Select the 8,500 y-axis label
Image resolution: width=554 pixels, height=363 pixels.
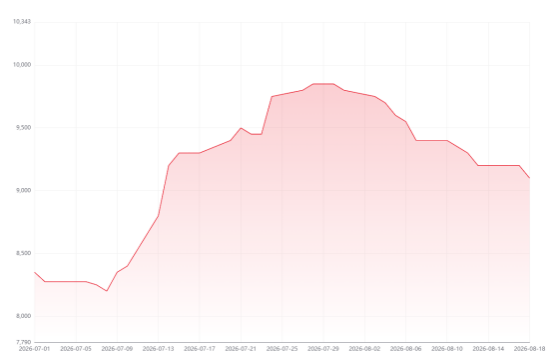tap(23, 253)
